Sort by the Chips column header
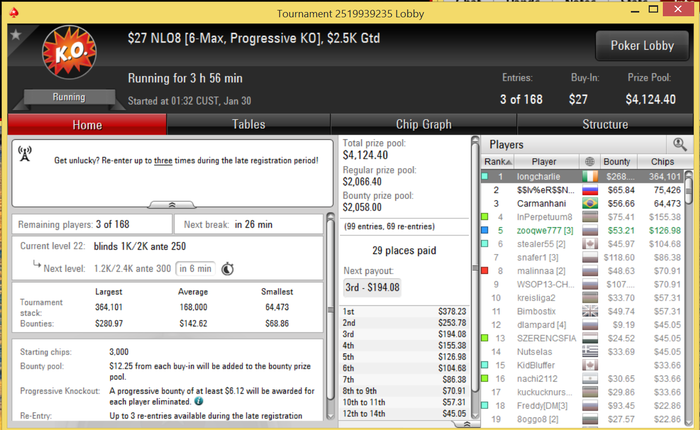Screen dimensions: 700x430 click(662, 161)
